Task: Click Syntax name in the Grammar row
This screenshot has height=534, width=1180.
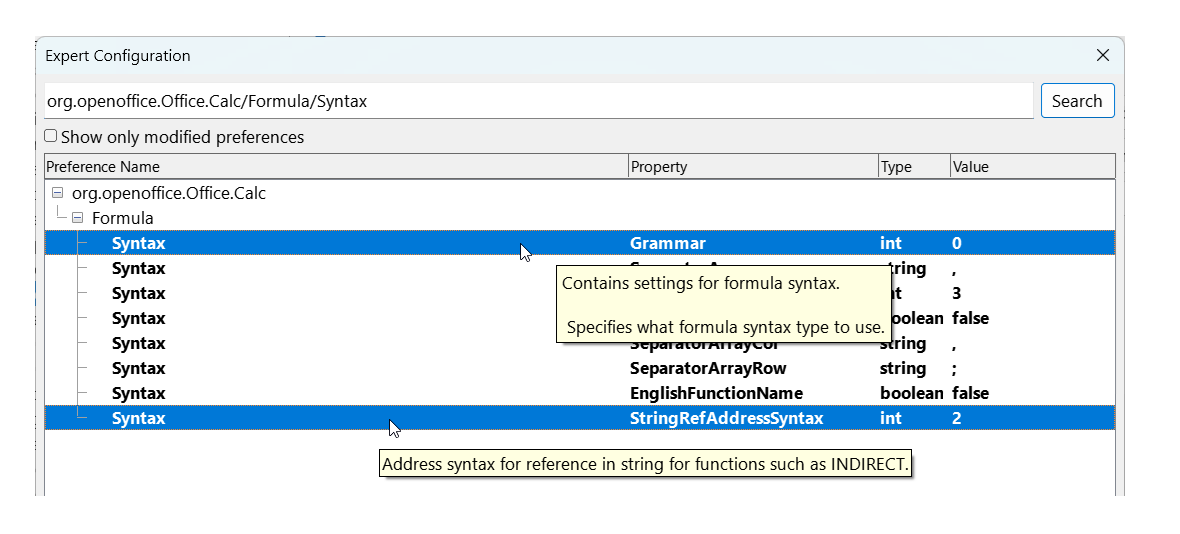Action: 138,243
